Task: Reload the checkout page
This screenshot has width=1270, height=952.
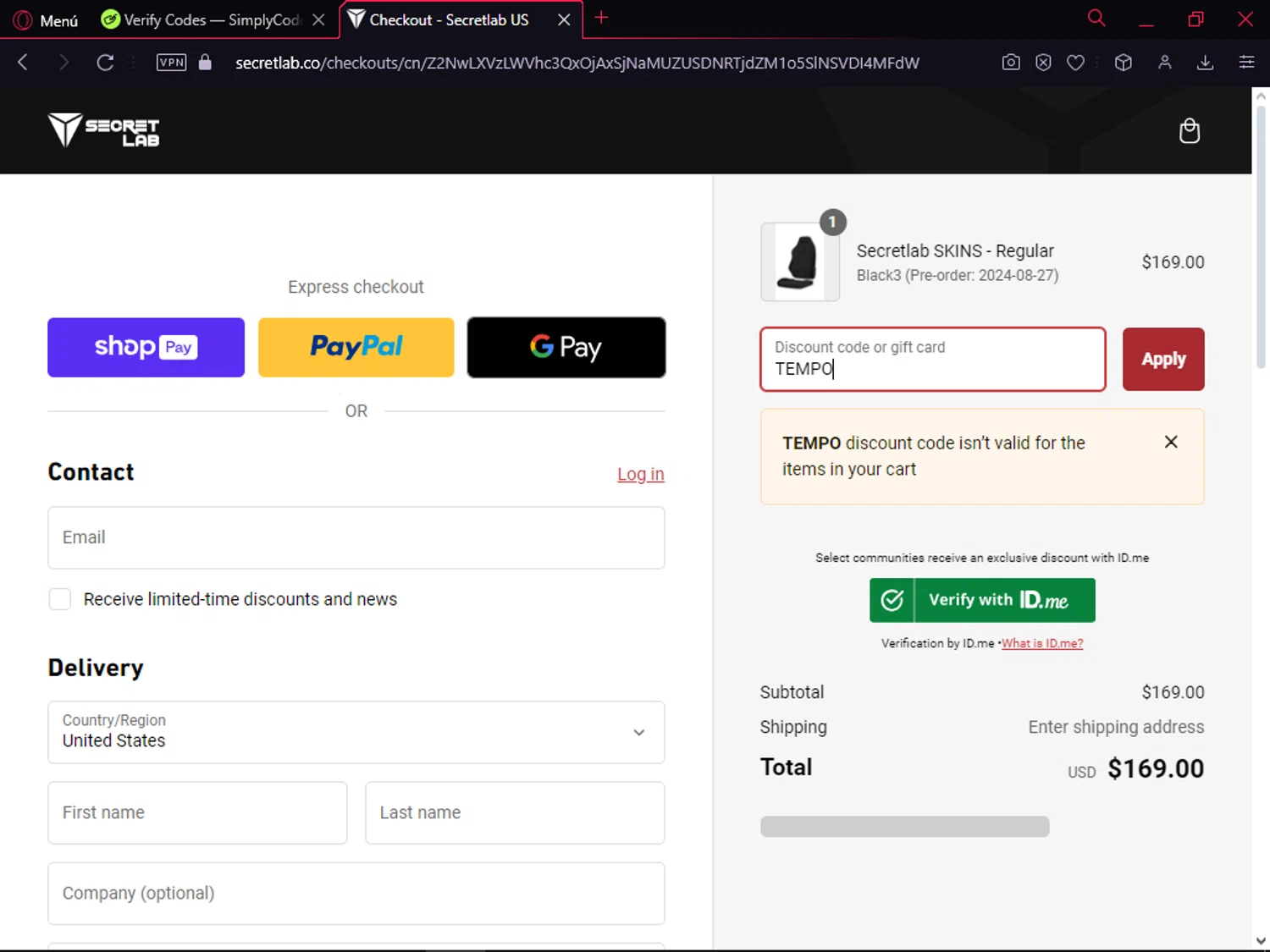Action: point(105,62)
